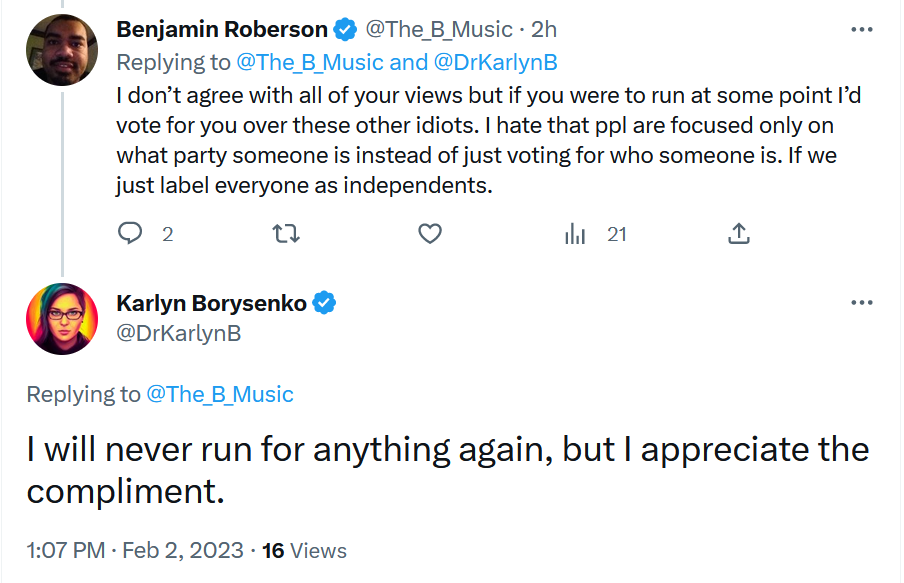Image resolution: width=904 pixels, height=583 pixels.
Task: Click the gray @The_B_Music handle next to Benjamin's name
Action: (439, 29)
